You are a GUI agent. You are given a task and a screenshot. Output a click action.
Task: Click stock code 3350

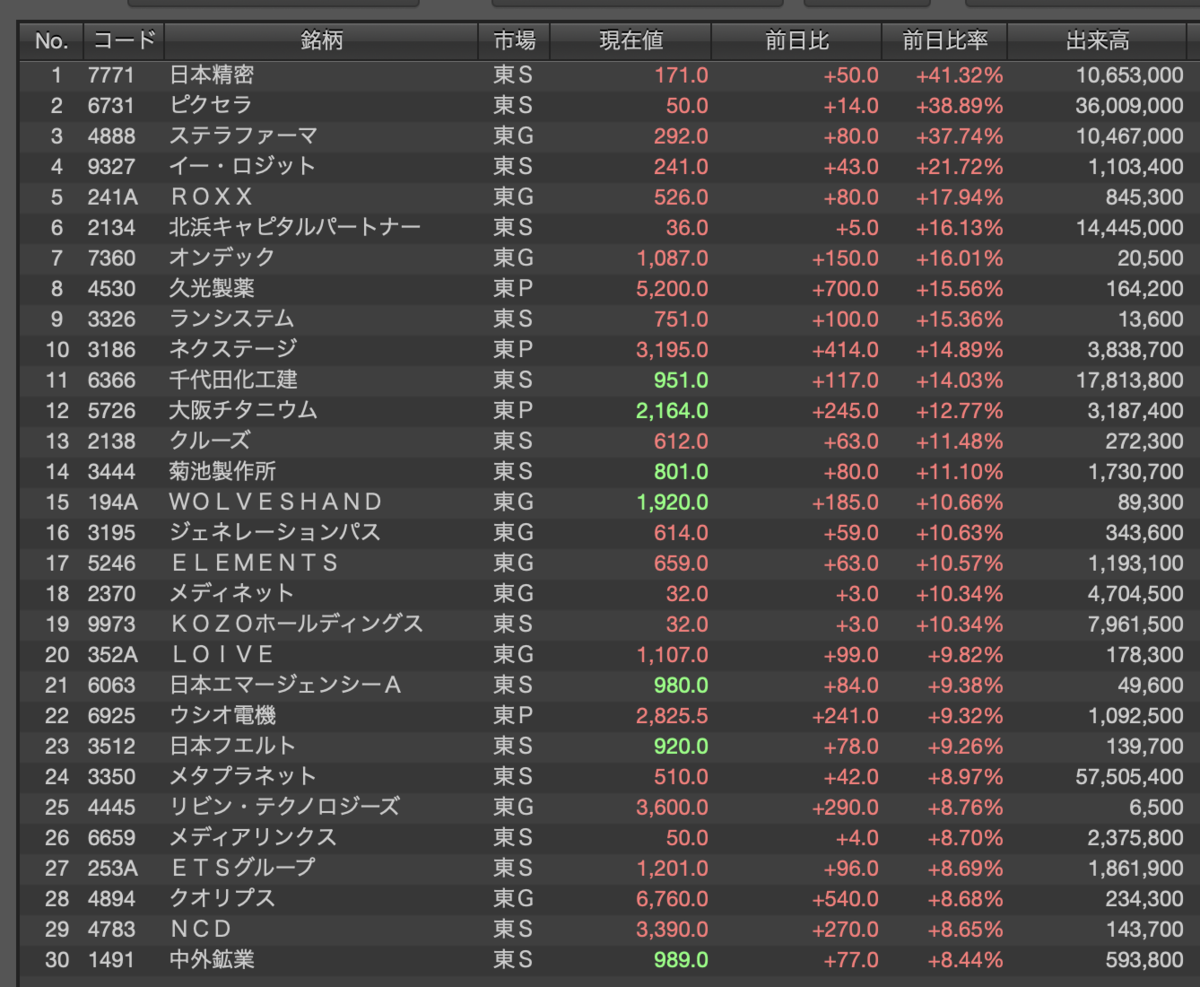pyautogui.click(x=111, y=776)
